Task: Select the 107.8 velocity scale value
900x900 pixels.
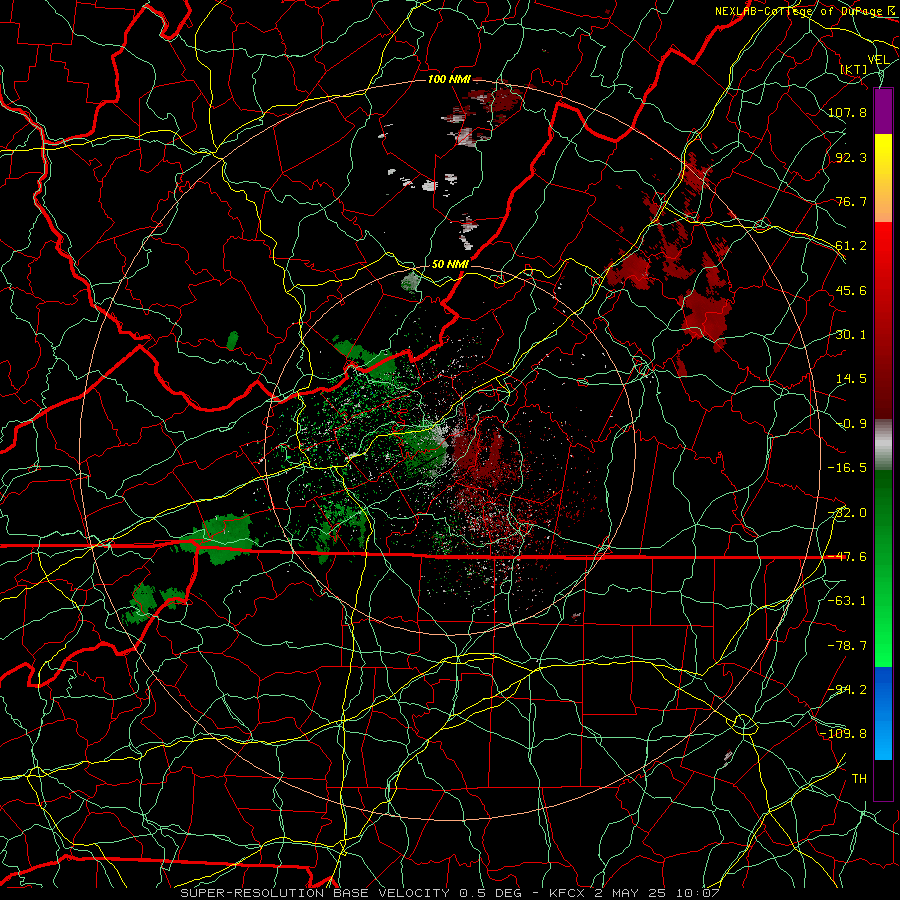Action: (x=847, y=112)
